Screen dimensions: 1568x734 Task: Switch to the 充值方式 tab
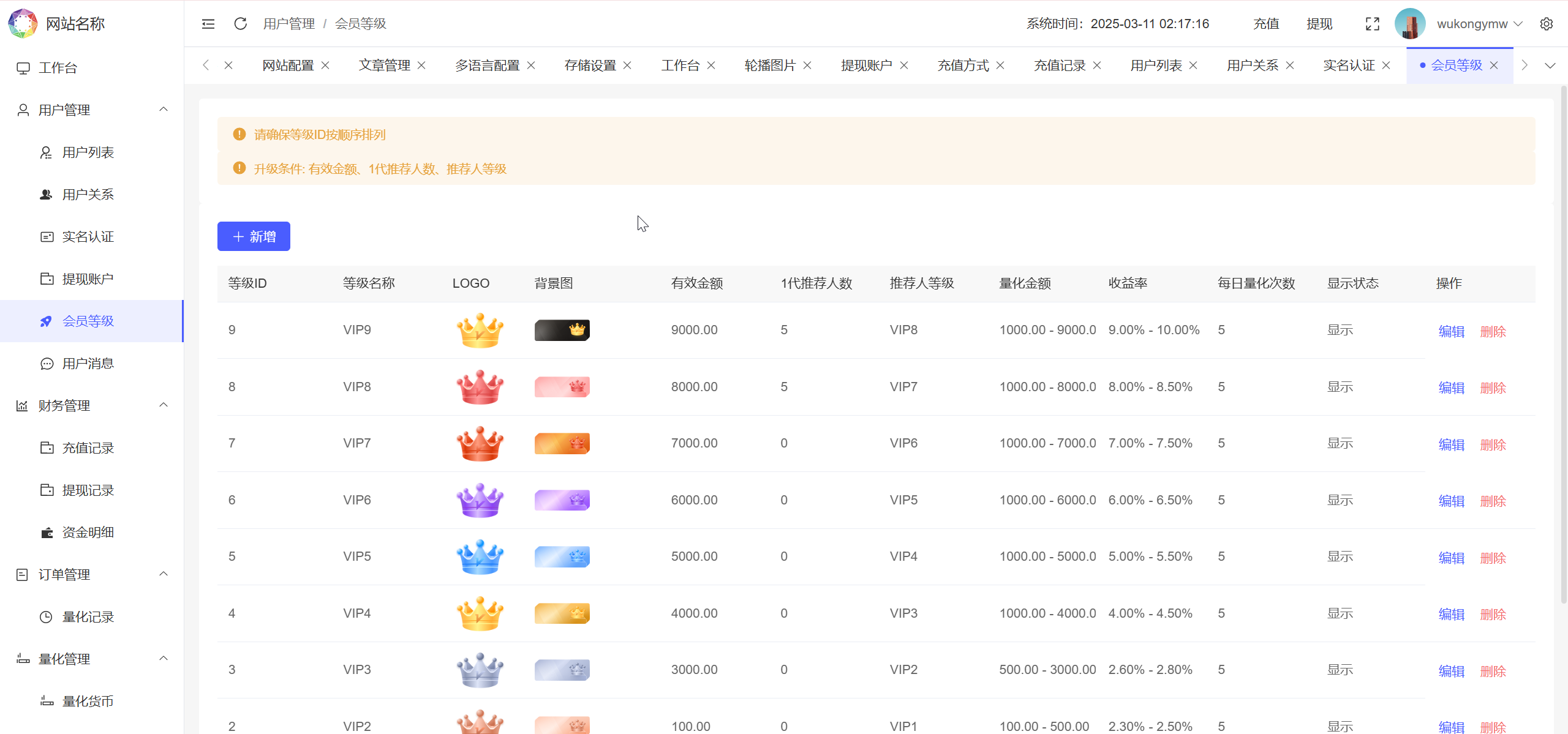point(962,65)
